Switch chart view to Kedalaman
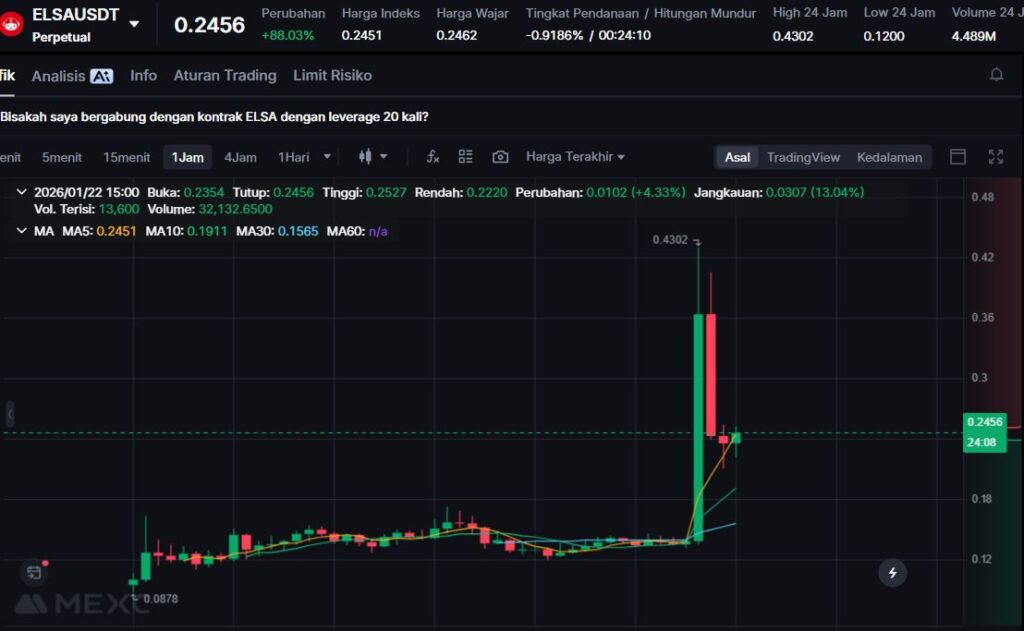This screenshot has height=631, width=1024. (x=889, y=157)
